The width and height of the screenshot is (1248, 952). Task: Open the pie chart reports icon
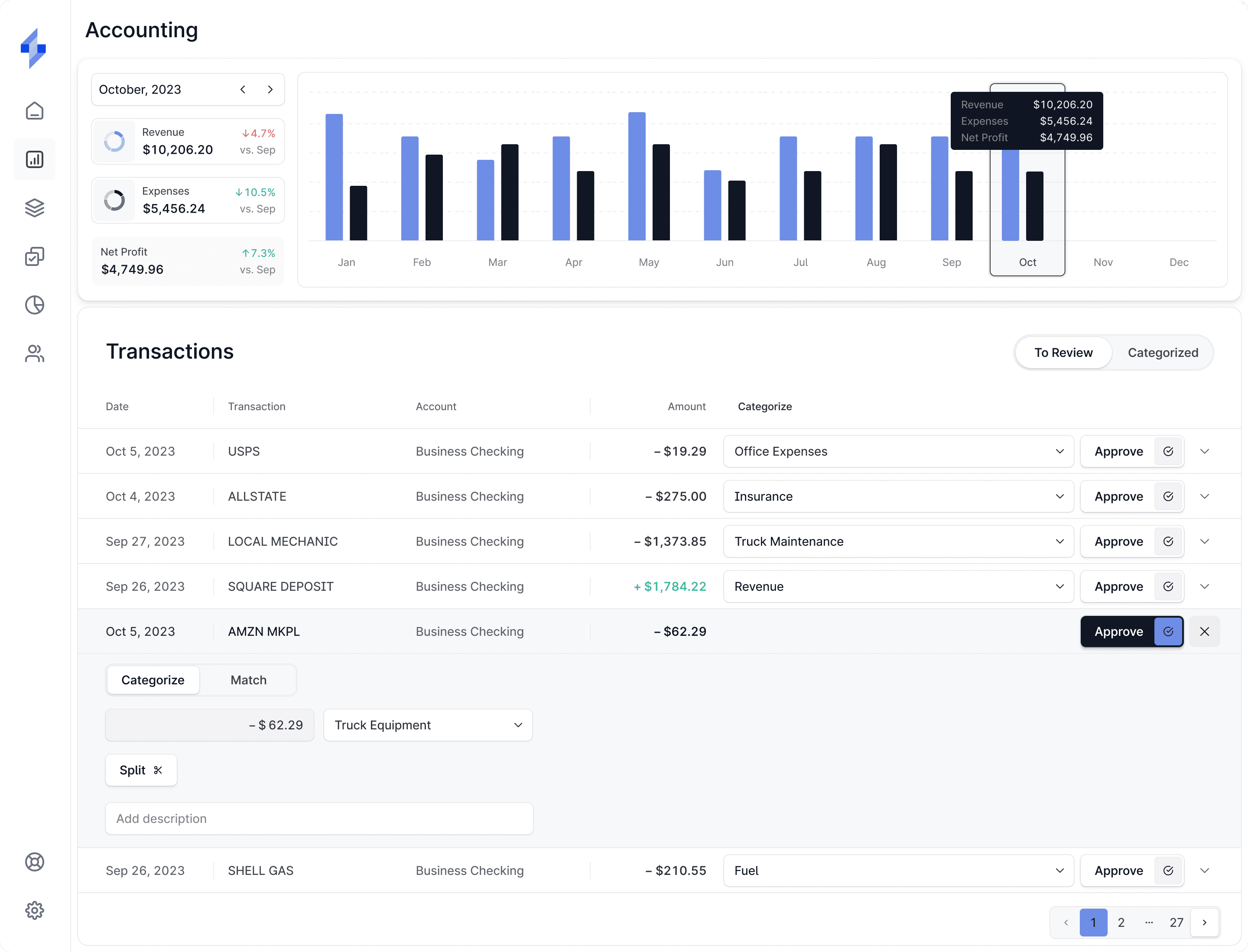[x=35, y=305]
